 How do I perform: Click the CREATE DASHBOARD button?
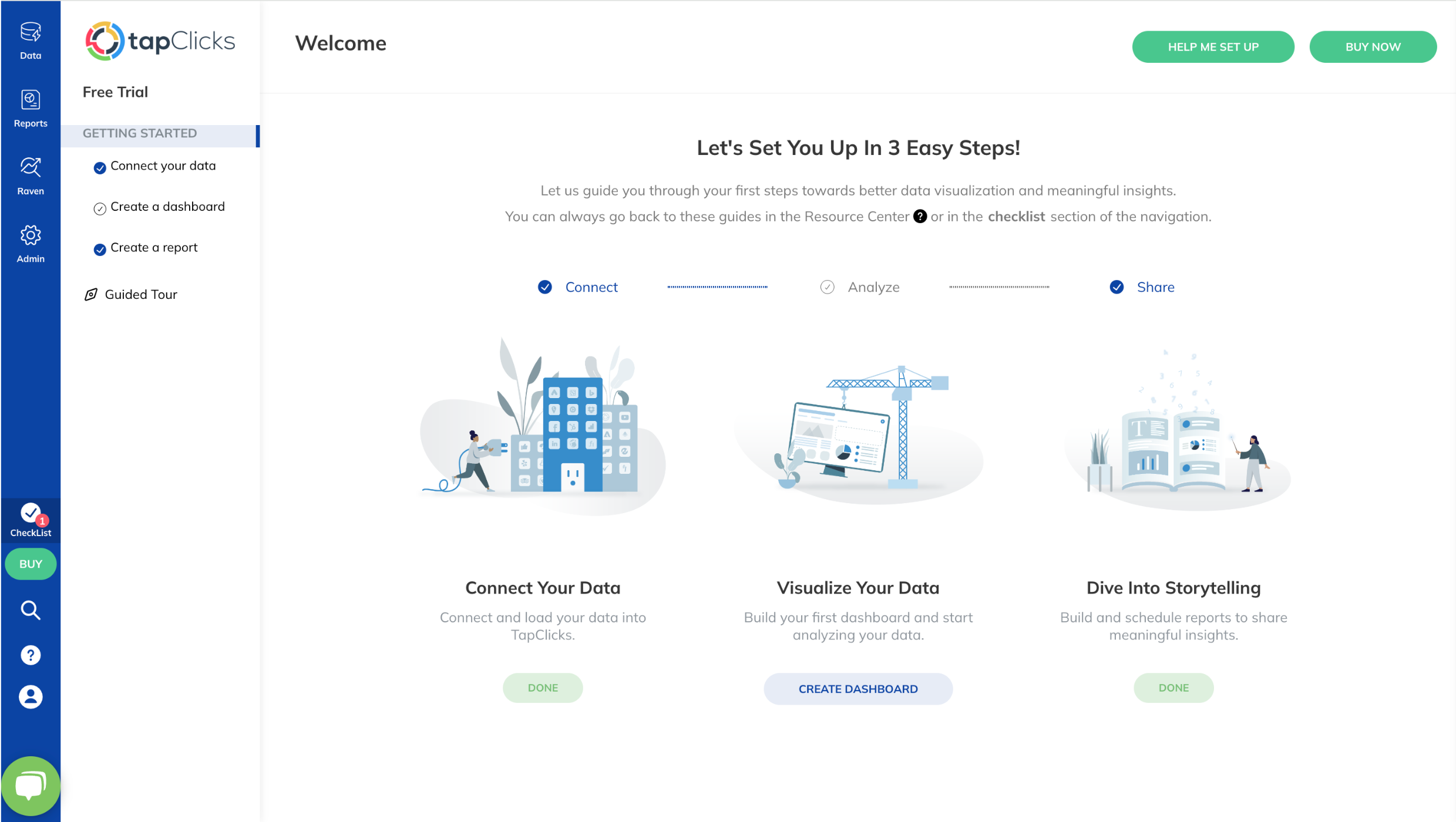pyautogui.click(x=858, y=688)
